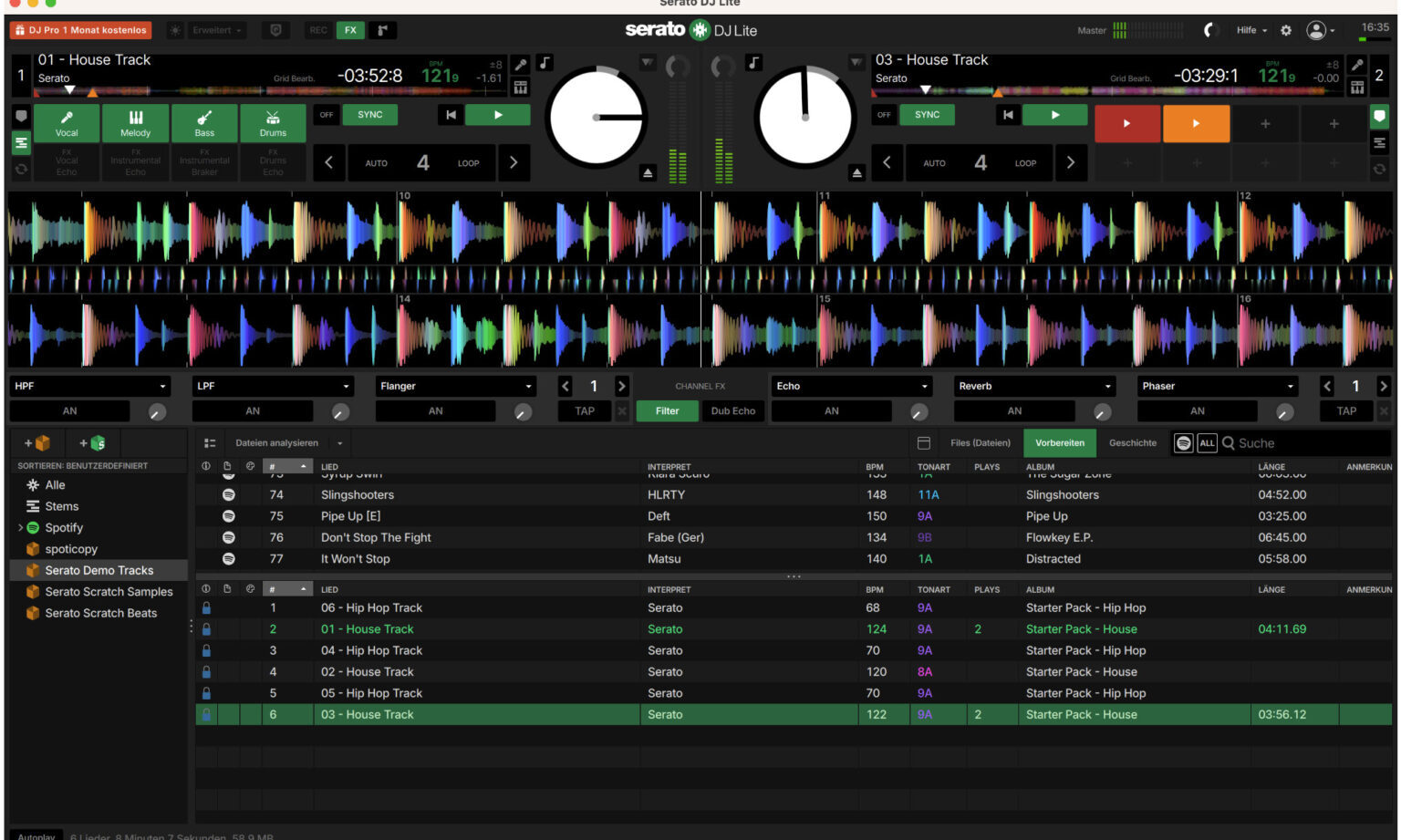Viewport: 1401px width, 840px height.
Task: Open the Reverb effect dropdown
Action: (1035, 386)
